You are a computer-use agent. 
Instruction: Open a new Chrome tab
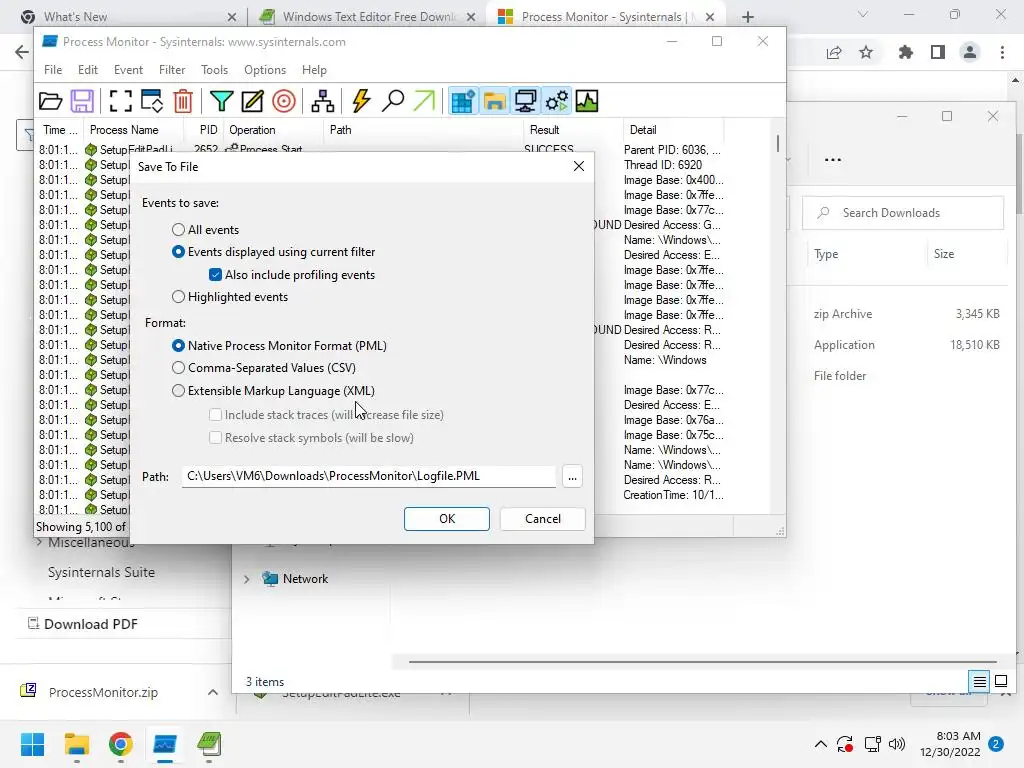coord(748,17)
